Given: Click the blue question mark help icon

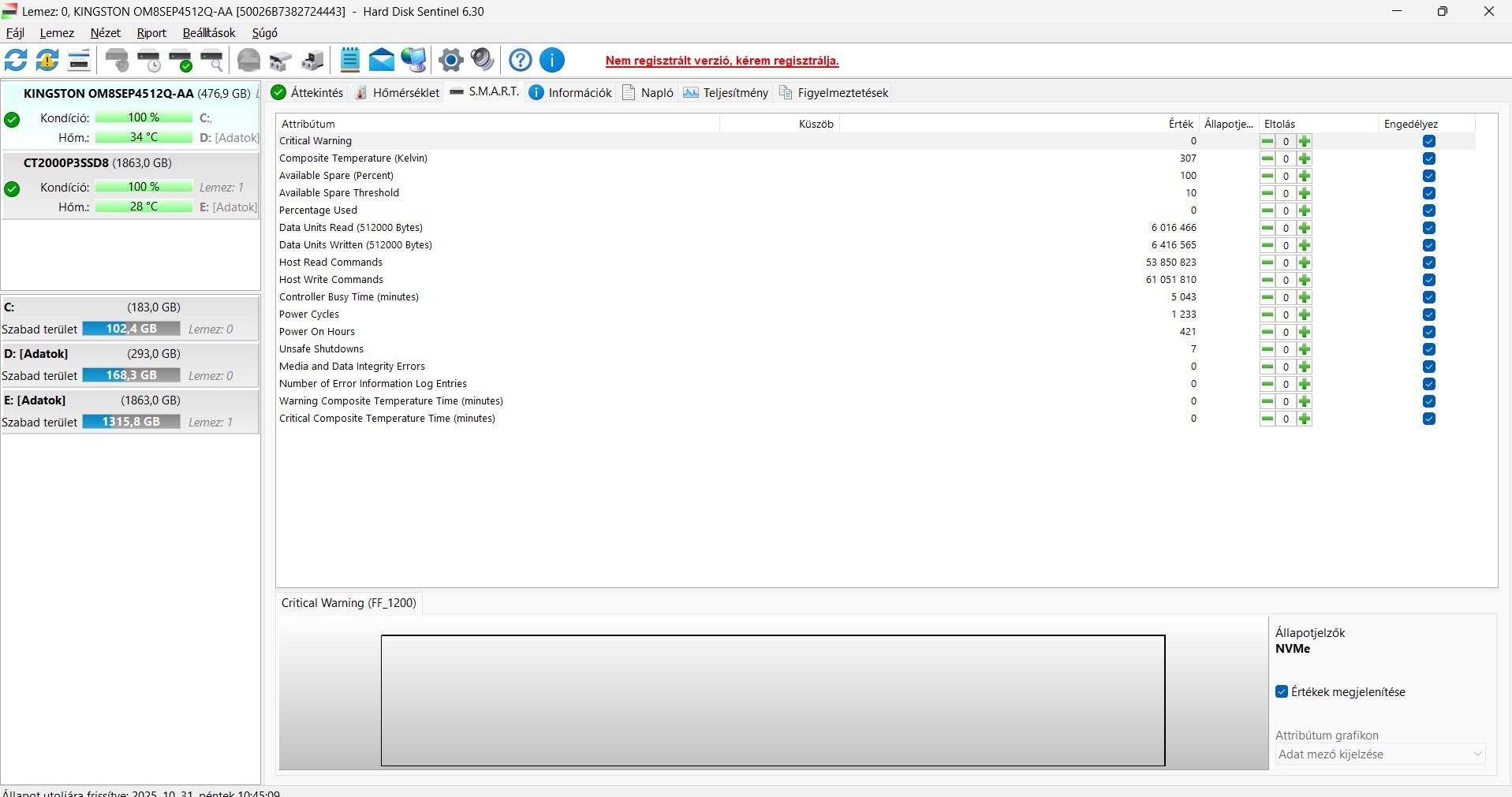Looking at the screenshot, I should pos(521,60).
